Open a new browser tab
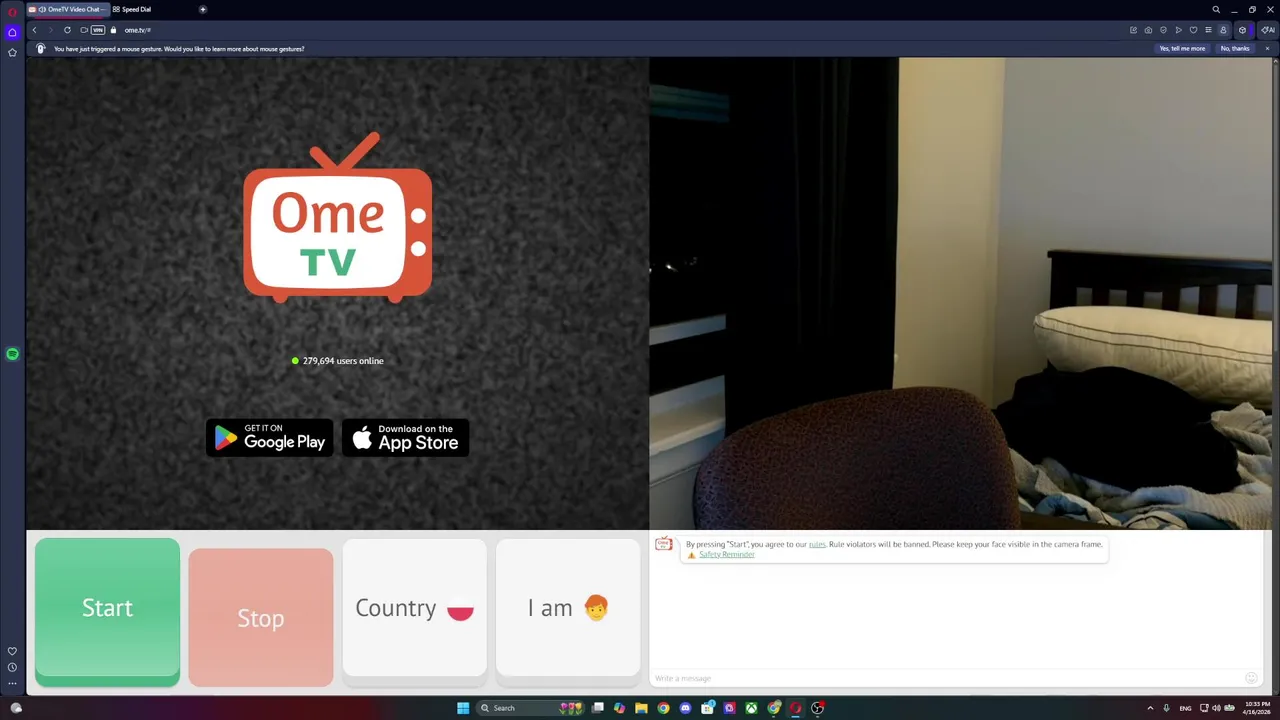Image resolution: width=1280 pixels, height=720 pixels. [203, 9]
